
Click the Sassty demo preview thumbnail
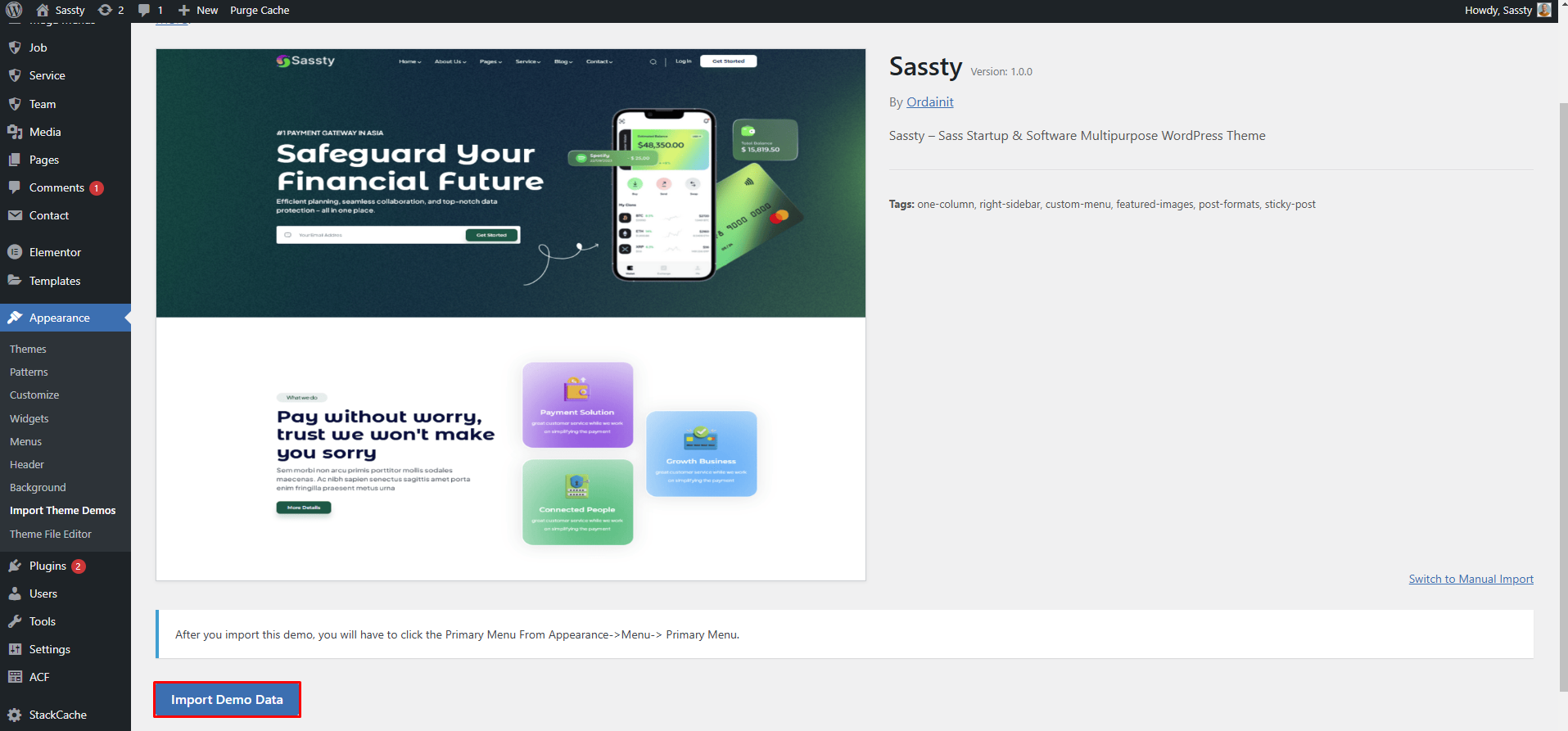pyautogui.click(x=510, y=314)
